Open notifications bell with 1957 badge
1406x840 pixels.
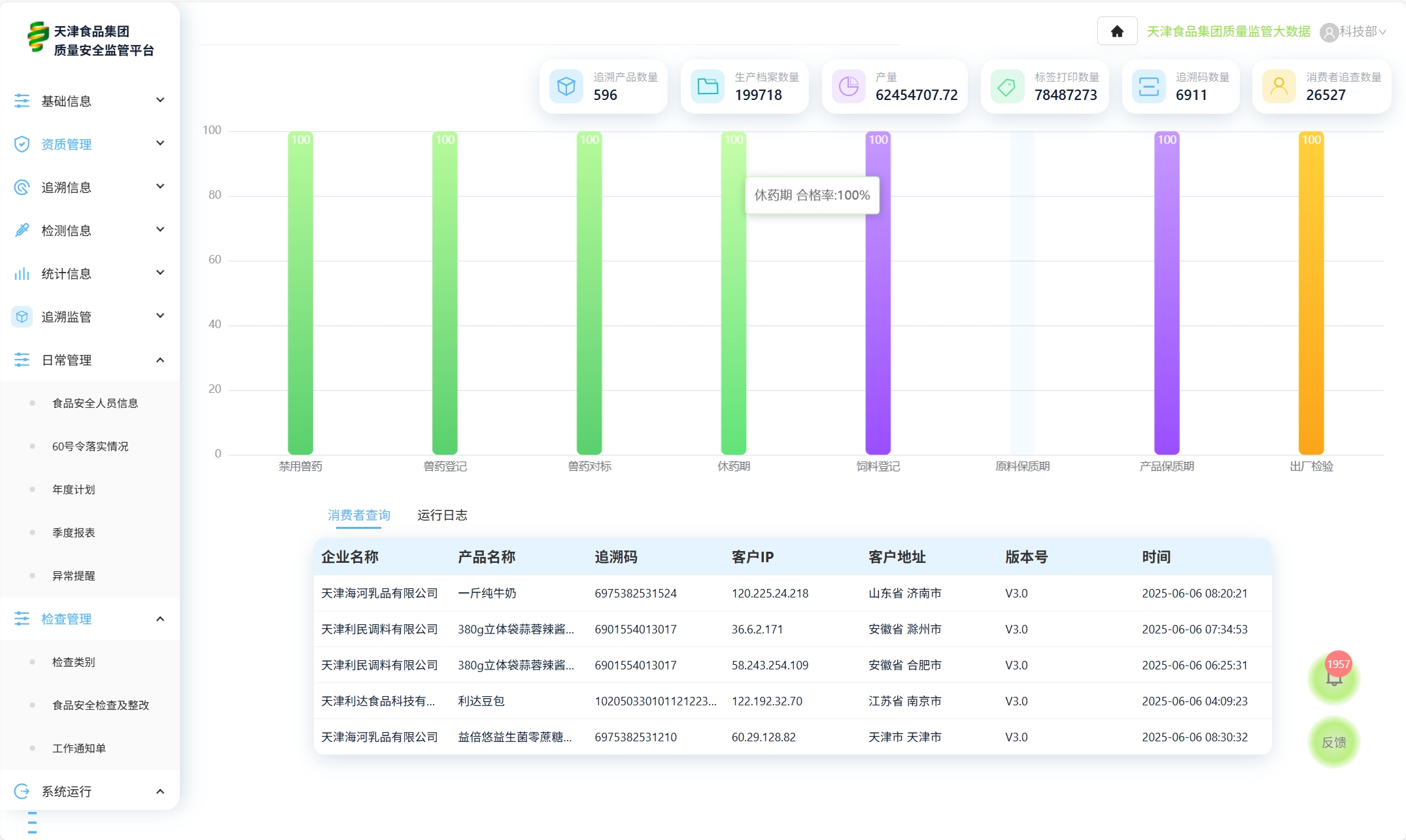[1334, 678]
